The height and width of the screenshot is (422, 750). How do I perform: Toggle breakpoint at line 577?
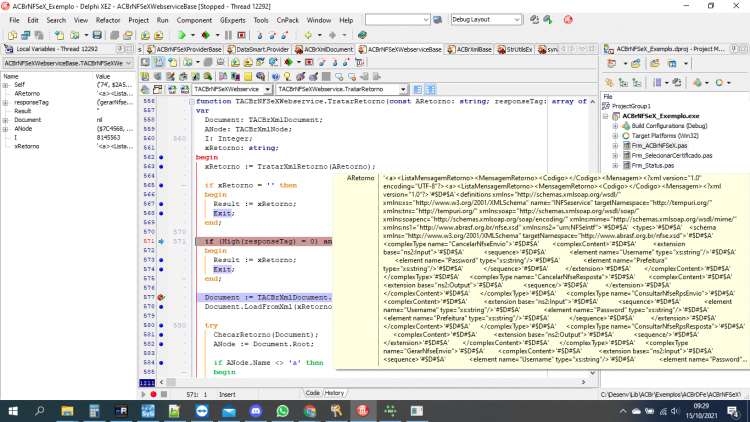click(x=161, y=297)
